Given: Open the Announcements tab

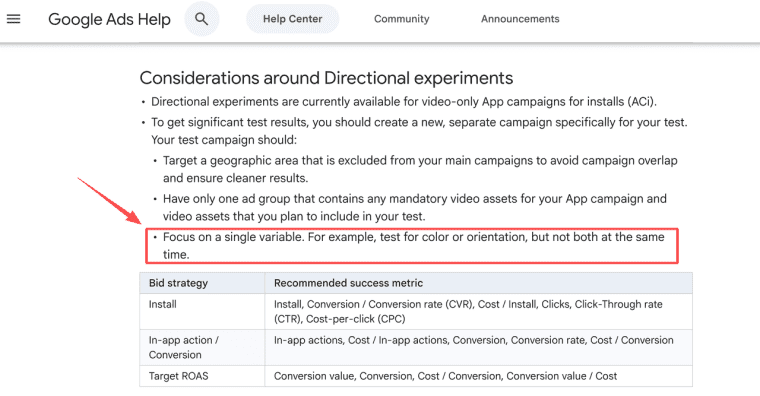Looking at the screenshot, I should tap(520, 19).
